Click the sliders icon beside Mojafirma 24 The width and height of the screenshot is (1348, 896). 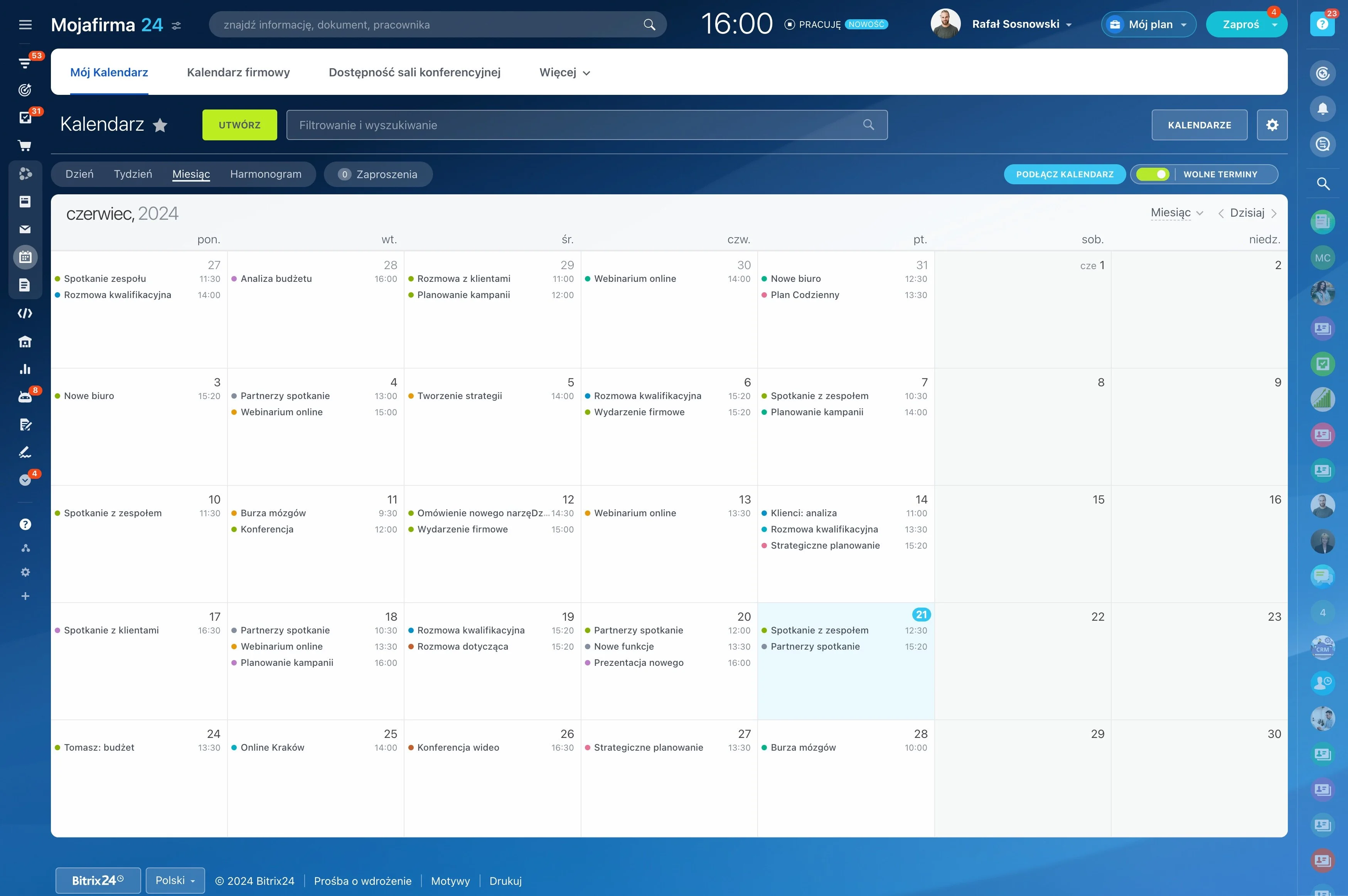pyautogui.click(x=177, y=26)
